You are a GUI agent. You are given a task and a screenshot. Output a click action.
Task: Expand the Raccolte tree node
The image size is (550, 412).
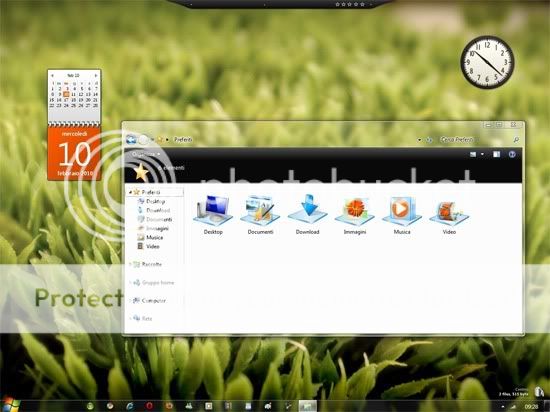(x=130, y=264)
